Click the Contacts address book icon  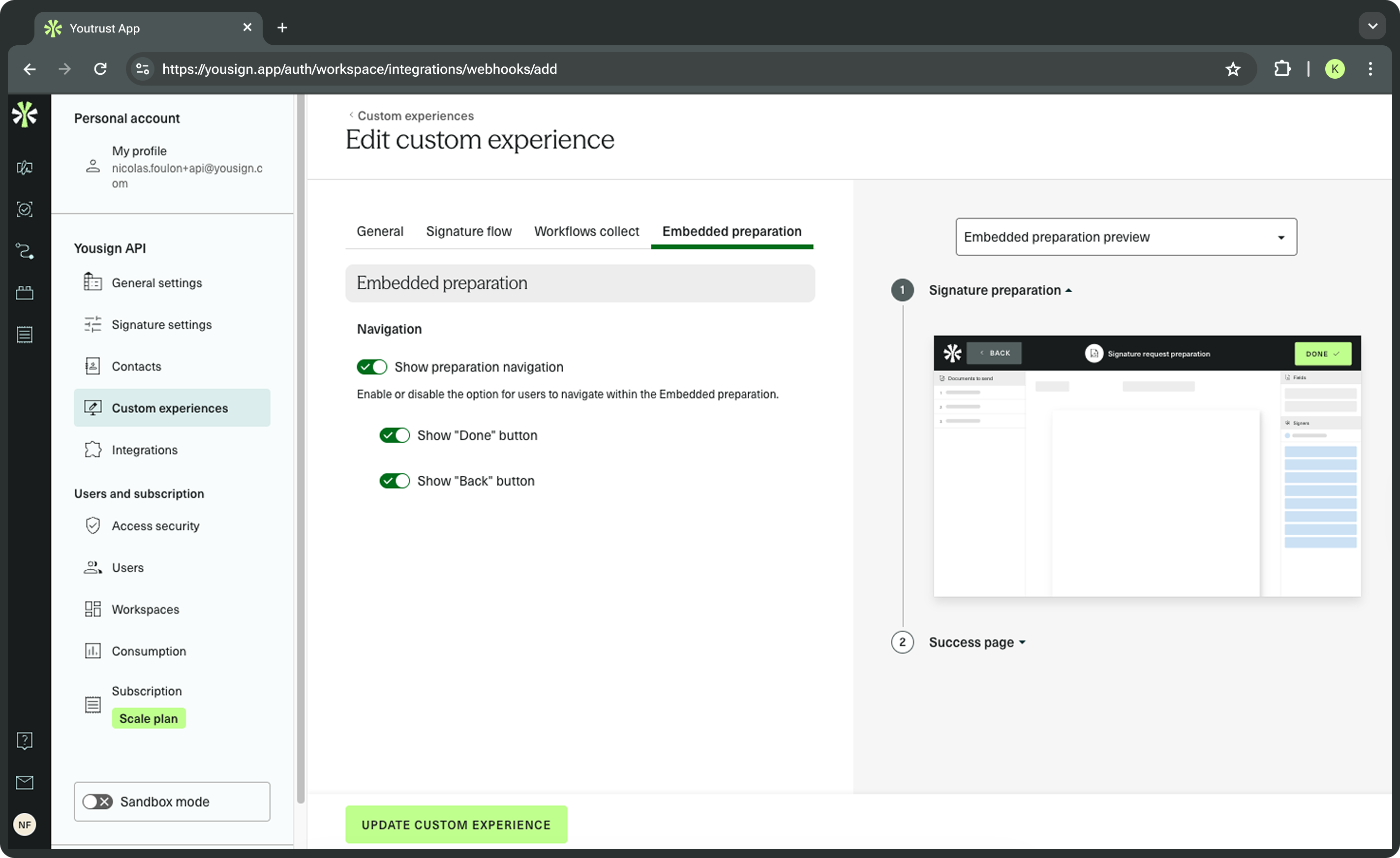click(92, 366)
